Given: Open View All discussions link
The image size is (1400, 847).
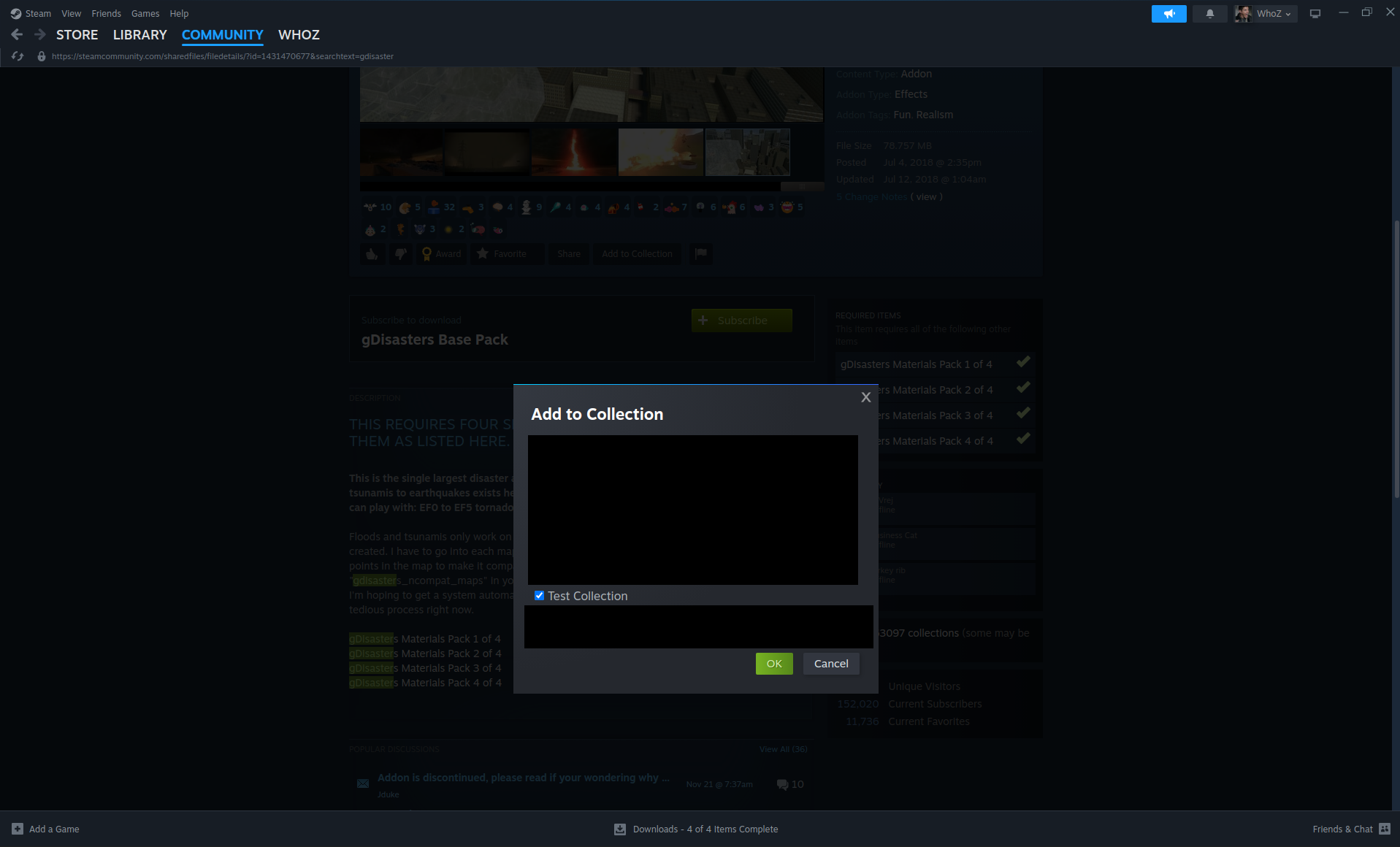Looking at the screenshot, I should (x=783, y=749).
